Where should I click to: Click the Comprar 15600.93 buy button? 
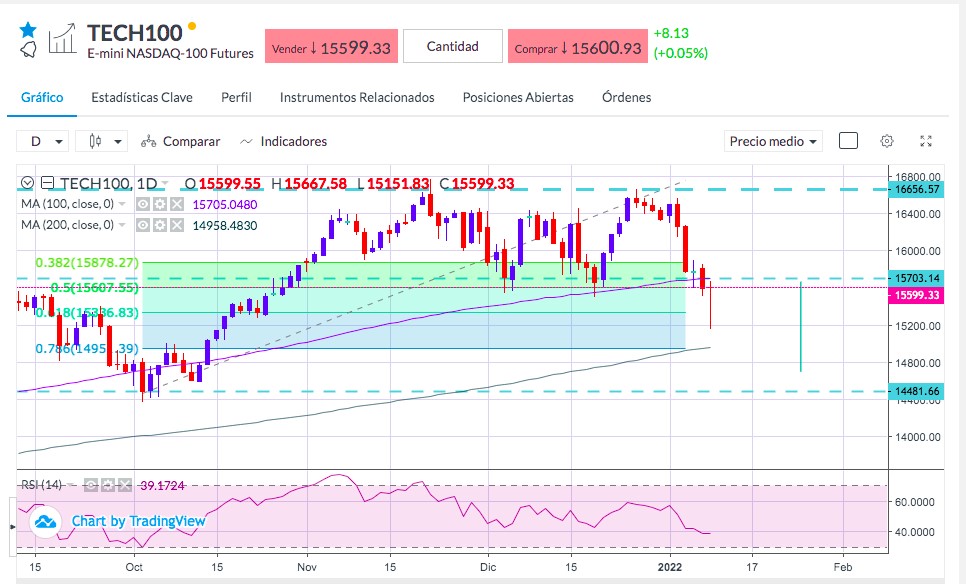point(578,46)
